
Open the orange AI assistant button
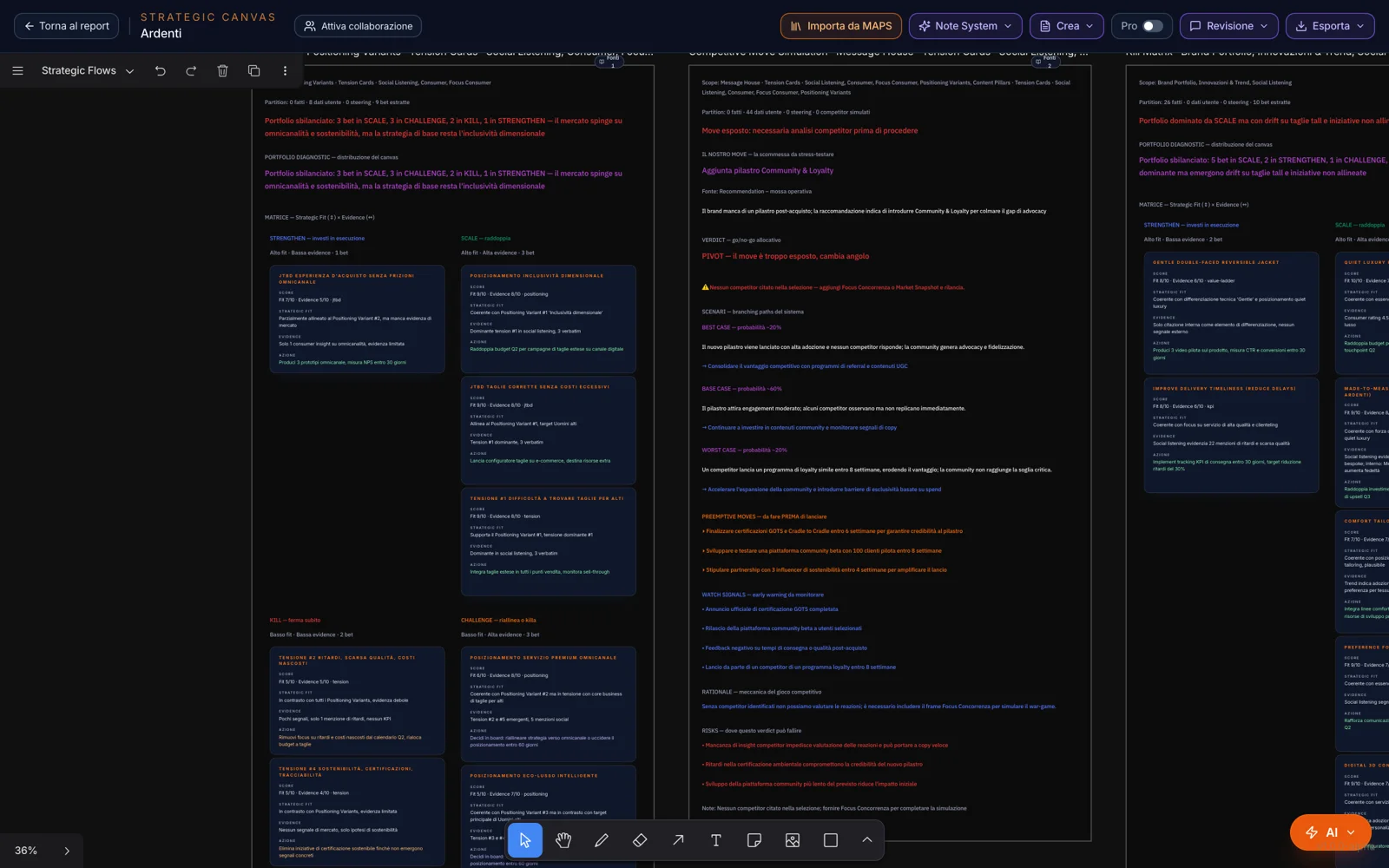[1330, 832]
